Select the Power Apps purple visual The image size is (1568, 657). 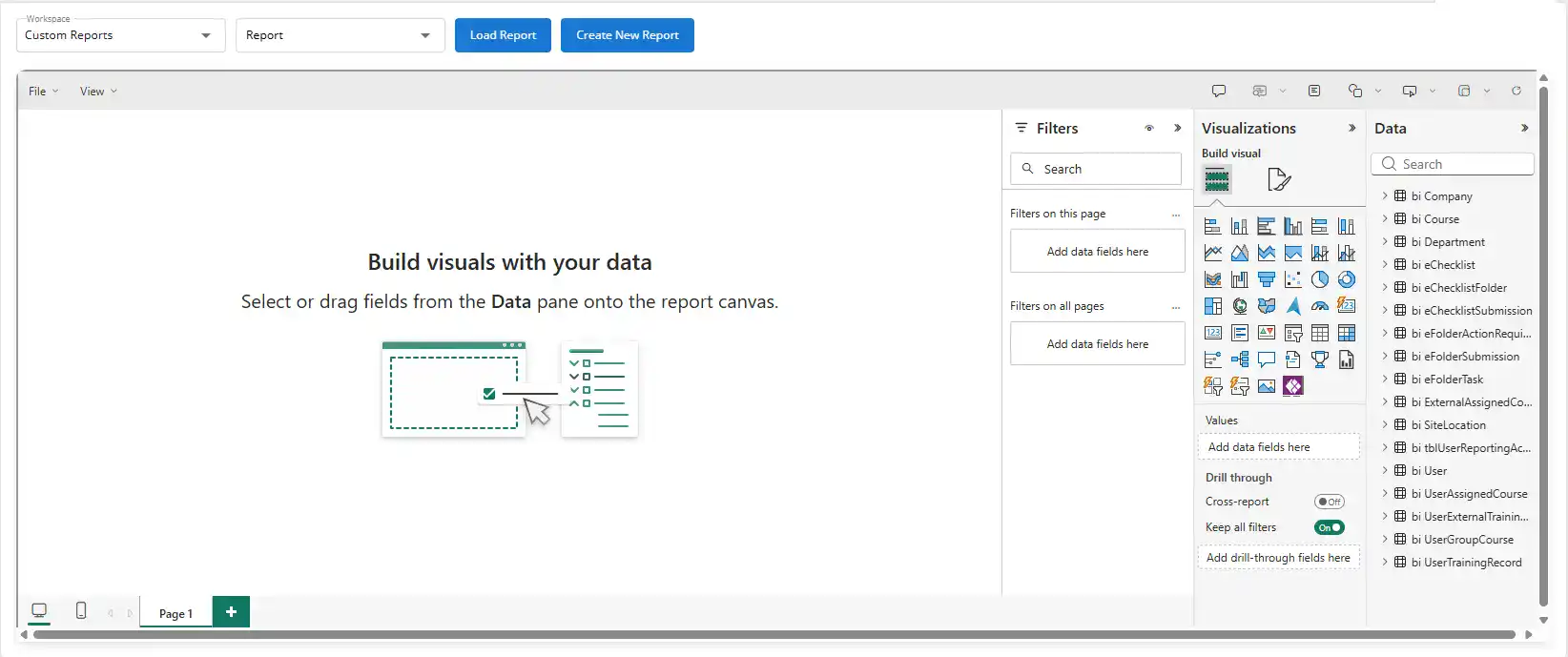click(1292, 386)
